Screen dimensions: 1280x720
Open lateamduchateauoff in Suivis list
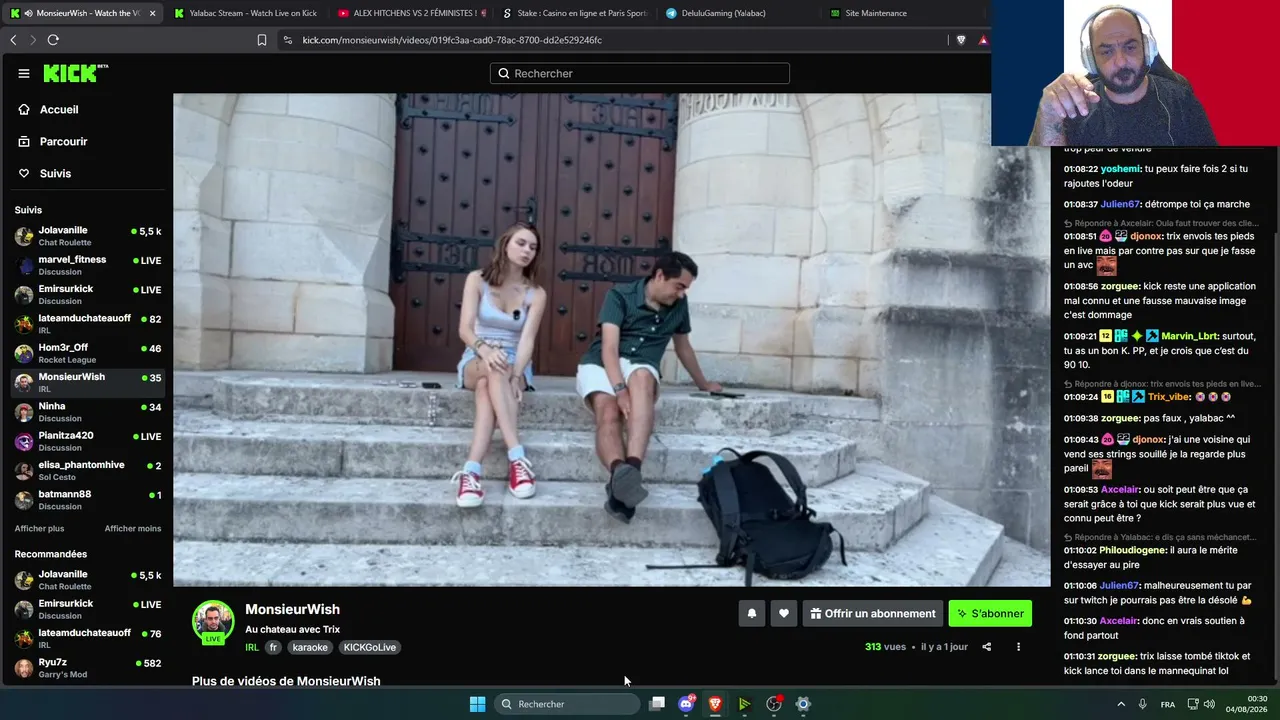88,324
